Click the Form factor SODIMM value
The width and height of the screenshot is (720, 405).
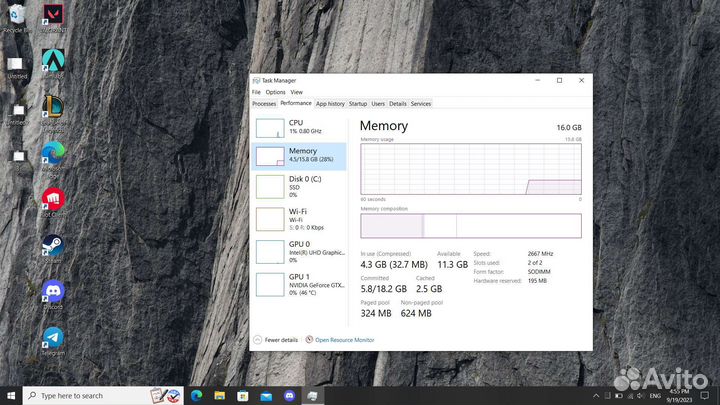pyautogui.click(x=539, y=272)
